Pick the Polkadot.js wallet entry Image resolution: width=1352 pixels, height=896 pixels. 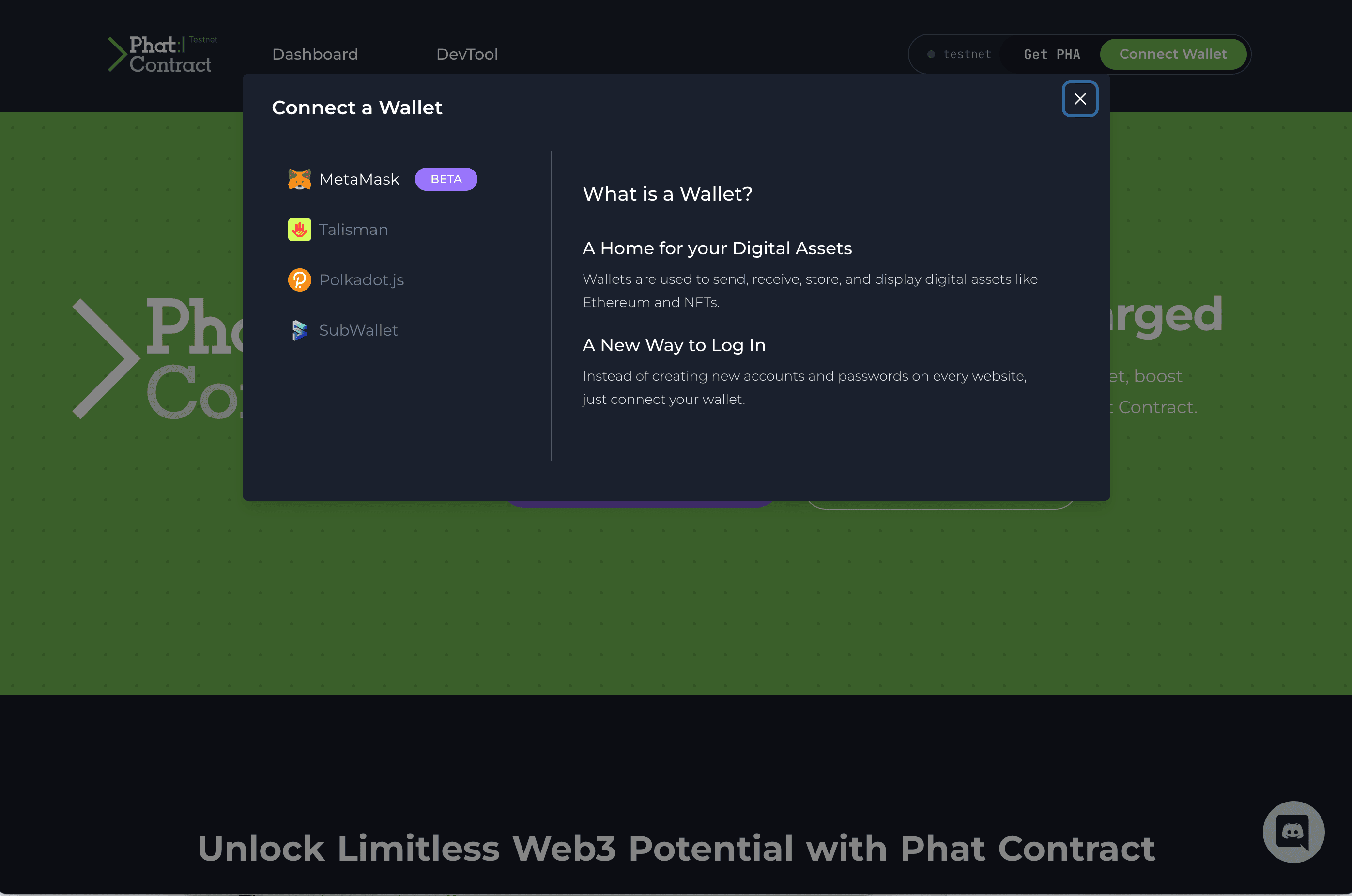tap(361, 280)
